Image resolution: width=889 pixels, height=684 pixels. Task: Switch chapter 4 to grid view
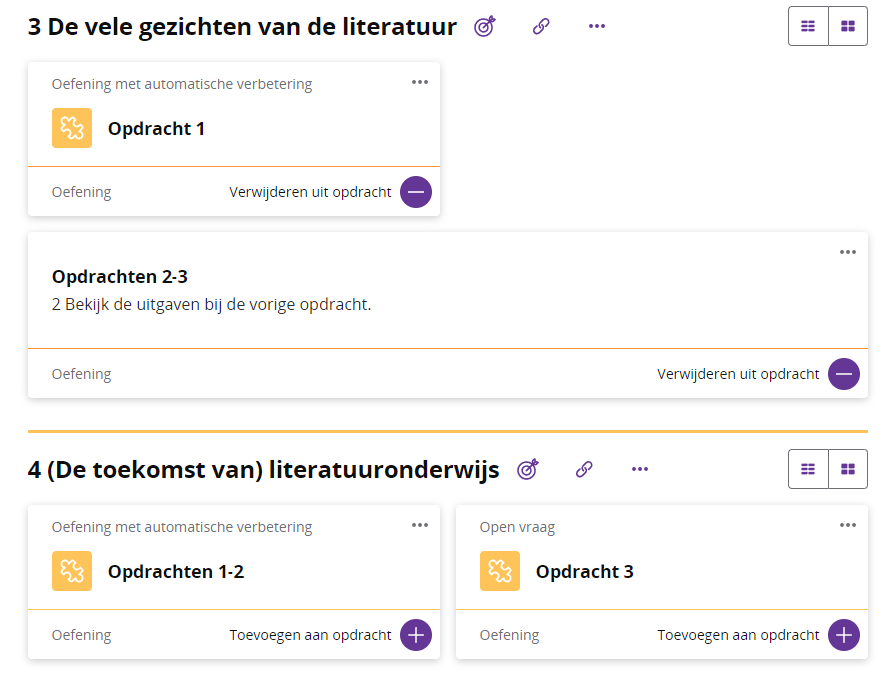click(848, 469)
